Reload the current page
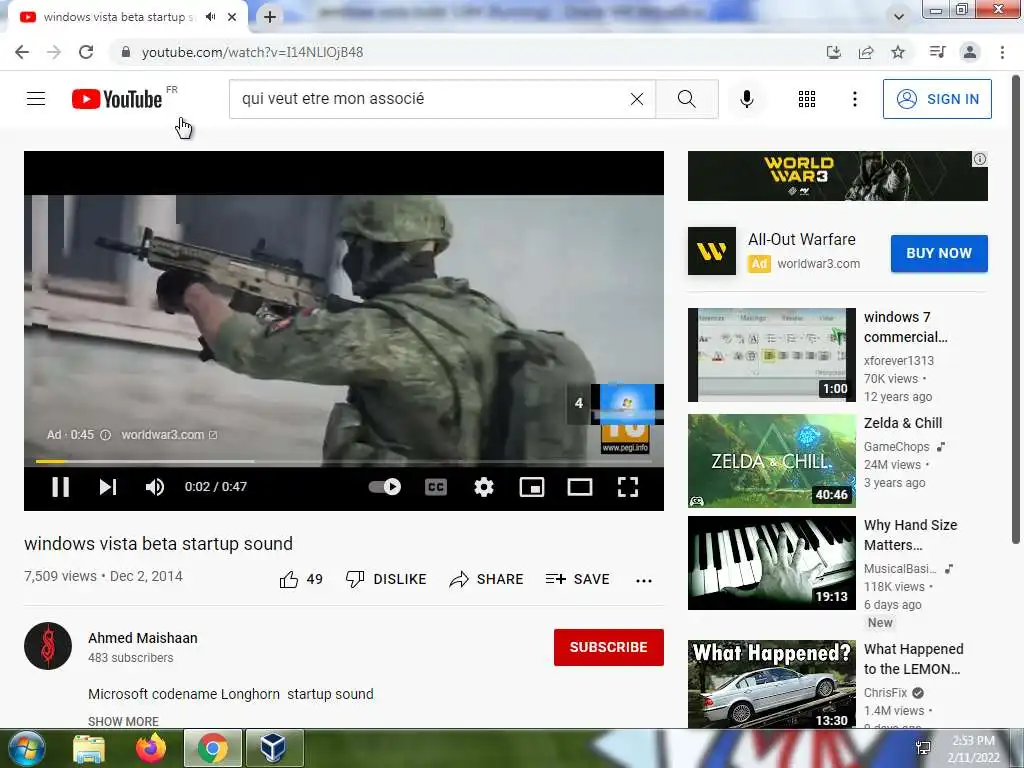The height and width of the screenshot is (768, 1024). (86, 52)
